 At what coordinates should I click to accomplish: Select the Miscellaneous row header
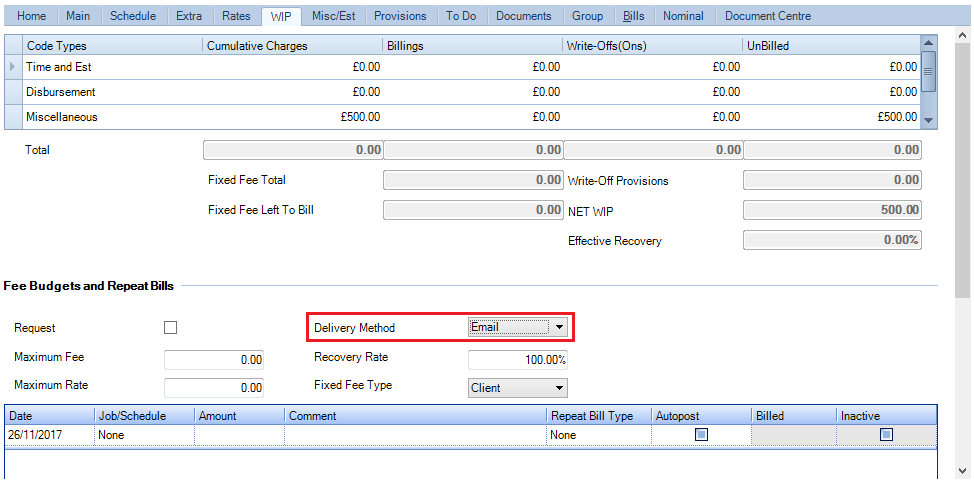14,117
